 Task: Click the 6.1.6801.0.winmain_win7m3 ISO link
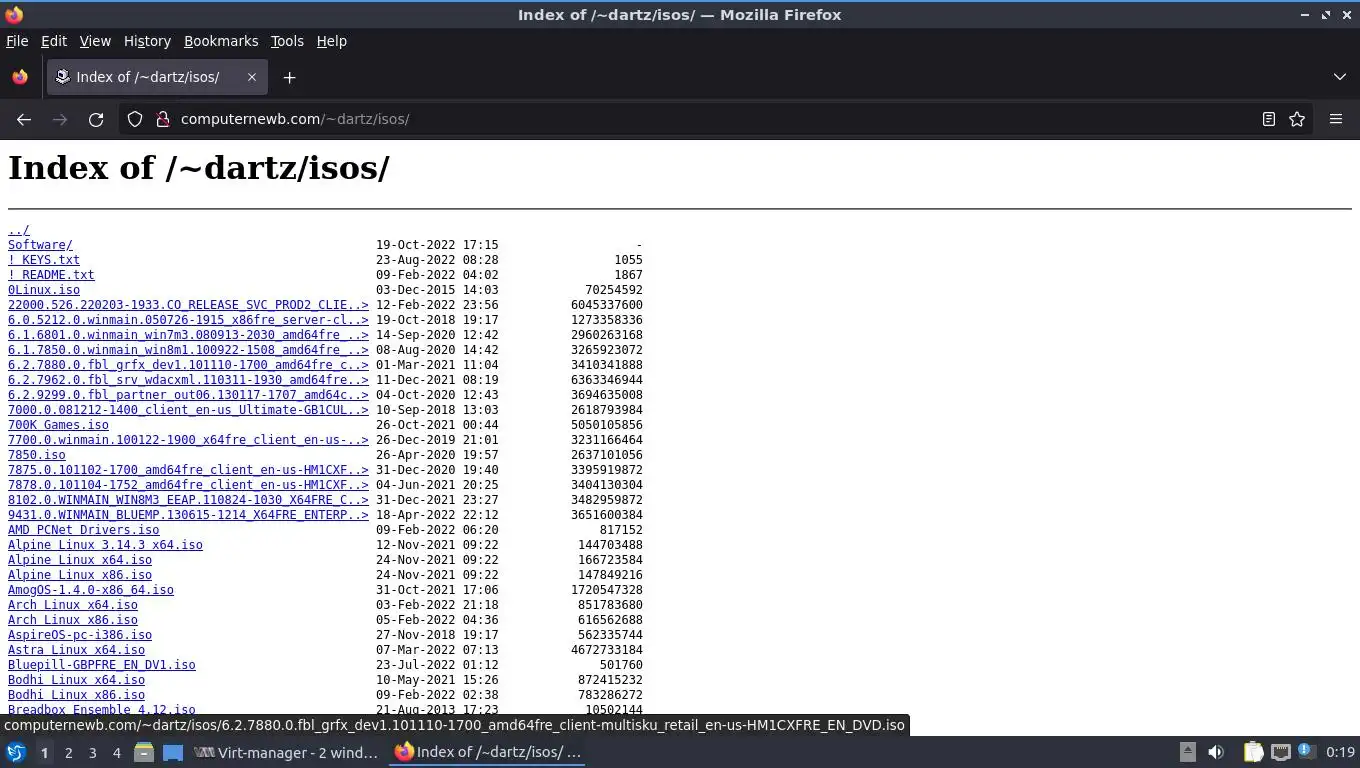click(188, 335)
